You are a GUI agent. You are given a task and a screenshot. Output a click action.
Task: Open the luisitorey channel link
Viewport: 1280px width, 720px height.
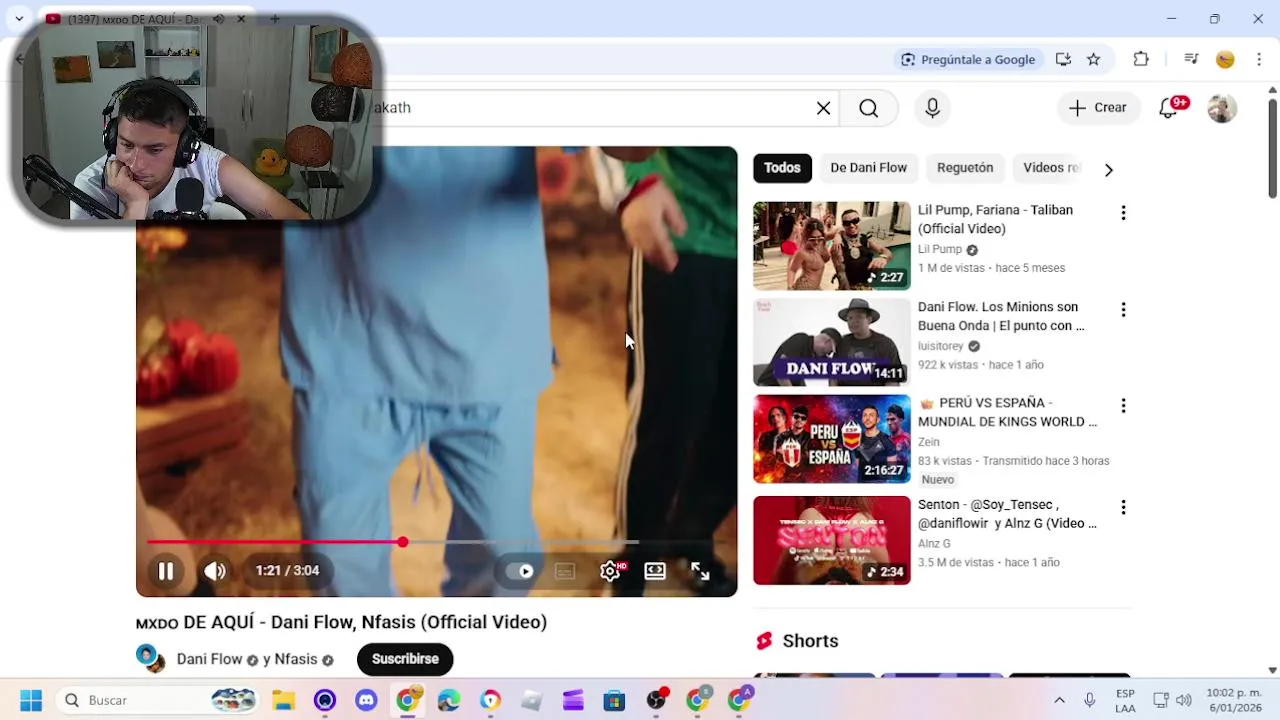pyautogui.click(x=941, y=346)
